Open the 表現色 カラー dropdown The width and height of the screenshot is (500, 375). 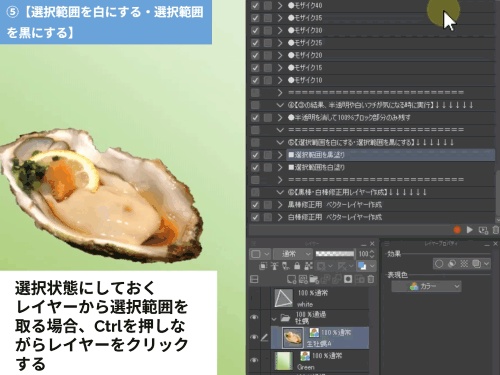(x=426, y=286)
